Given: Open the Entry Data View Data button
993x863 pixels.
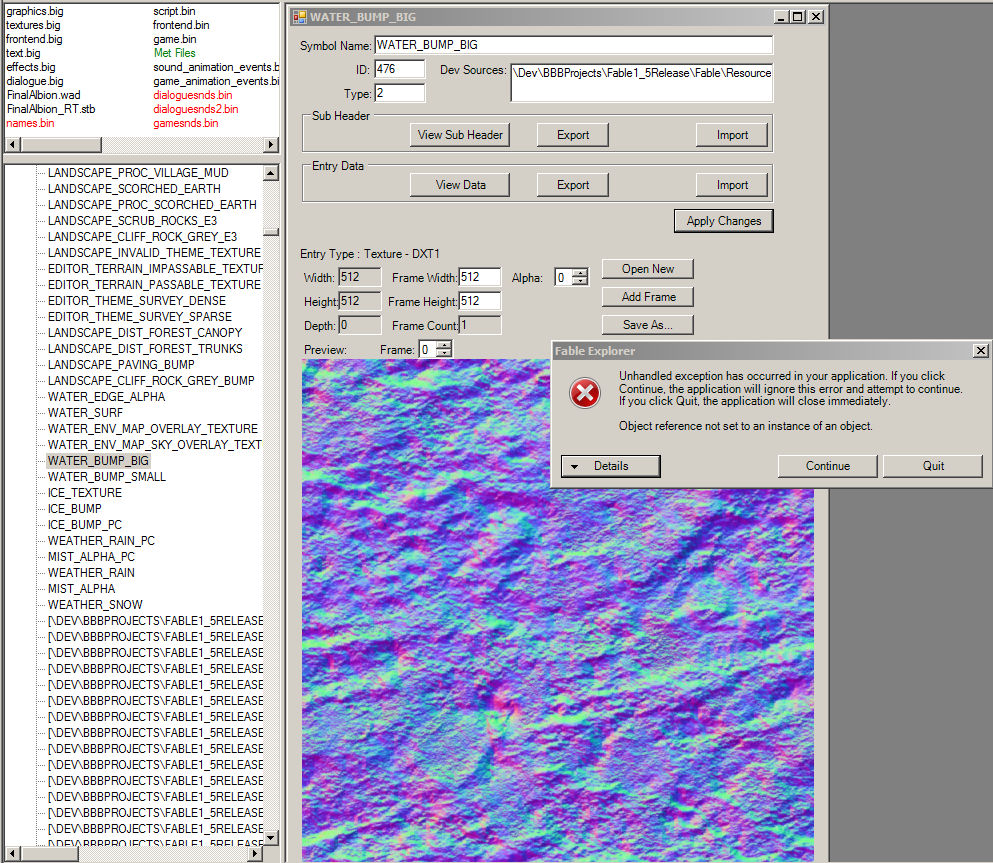Looking at the screenshot, I should (x=460, y=185).
